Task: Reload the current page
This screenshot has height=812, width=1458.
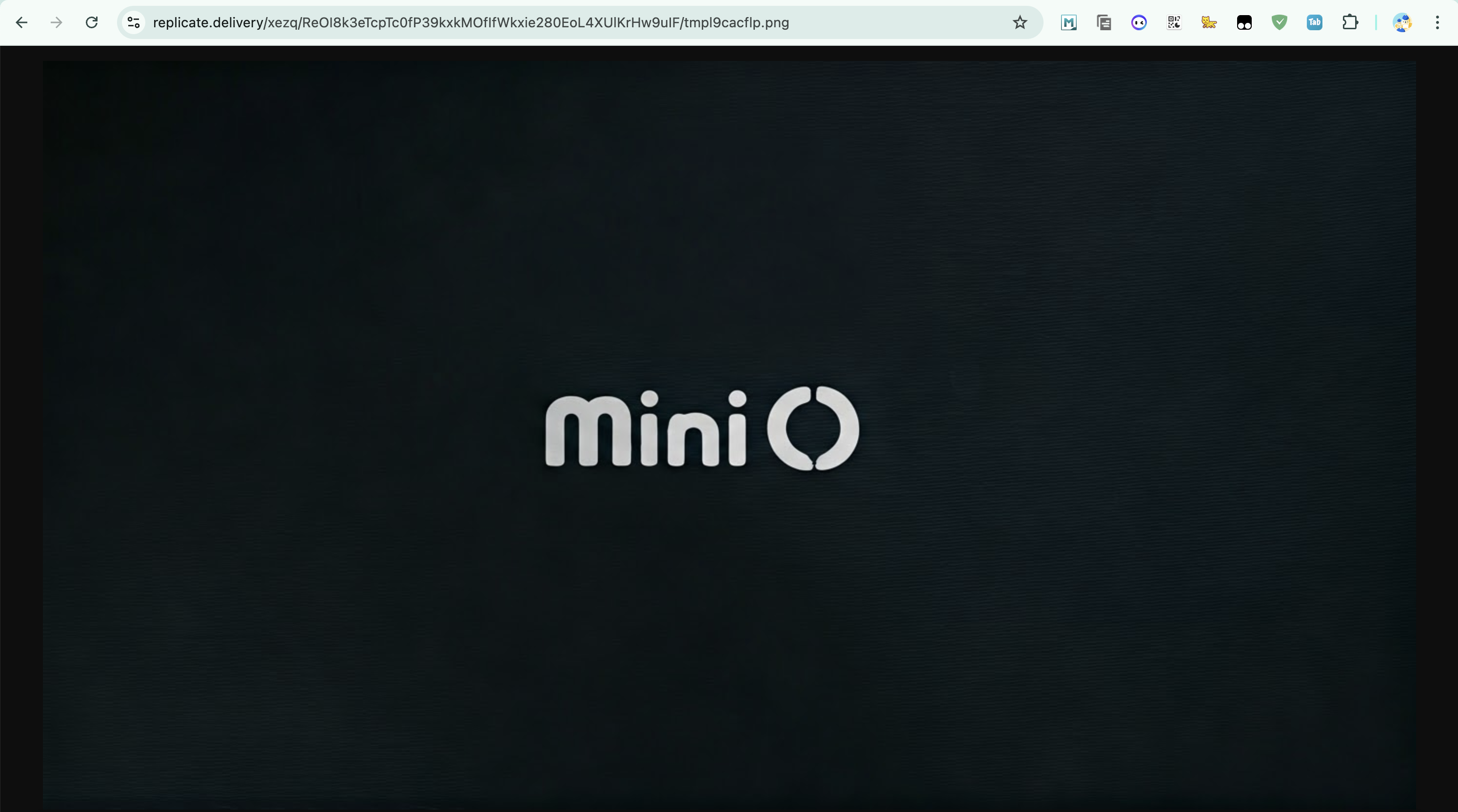Action: coord(92,22)
